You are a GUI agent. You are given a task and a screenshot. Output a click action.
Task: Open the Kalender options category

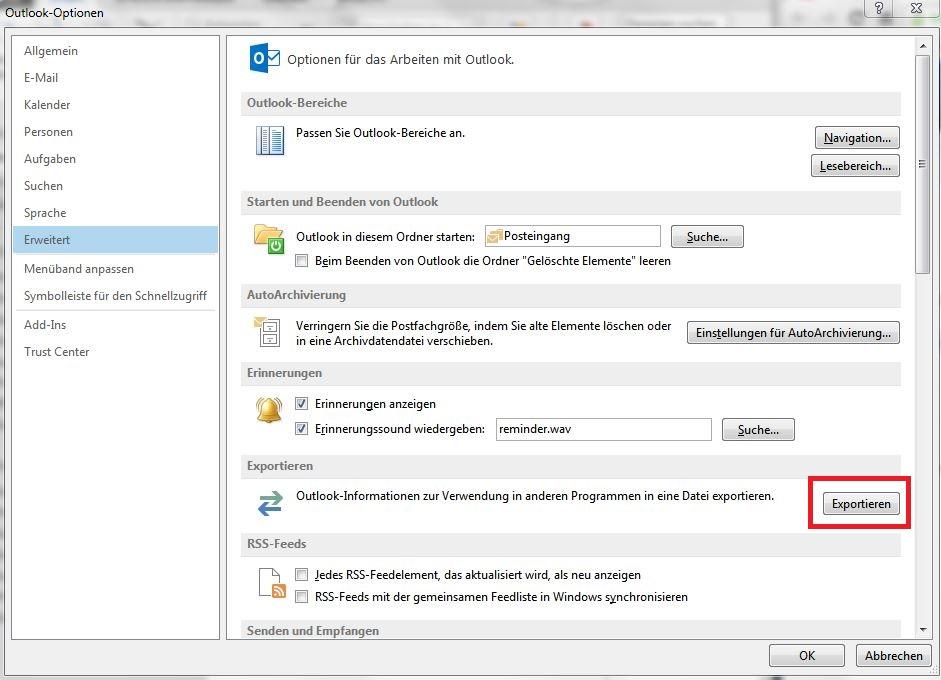[x=47, y=105]
